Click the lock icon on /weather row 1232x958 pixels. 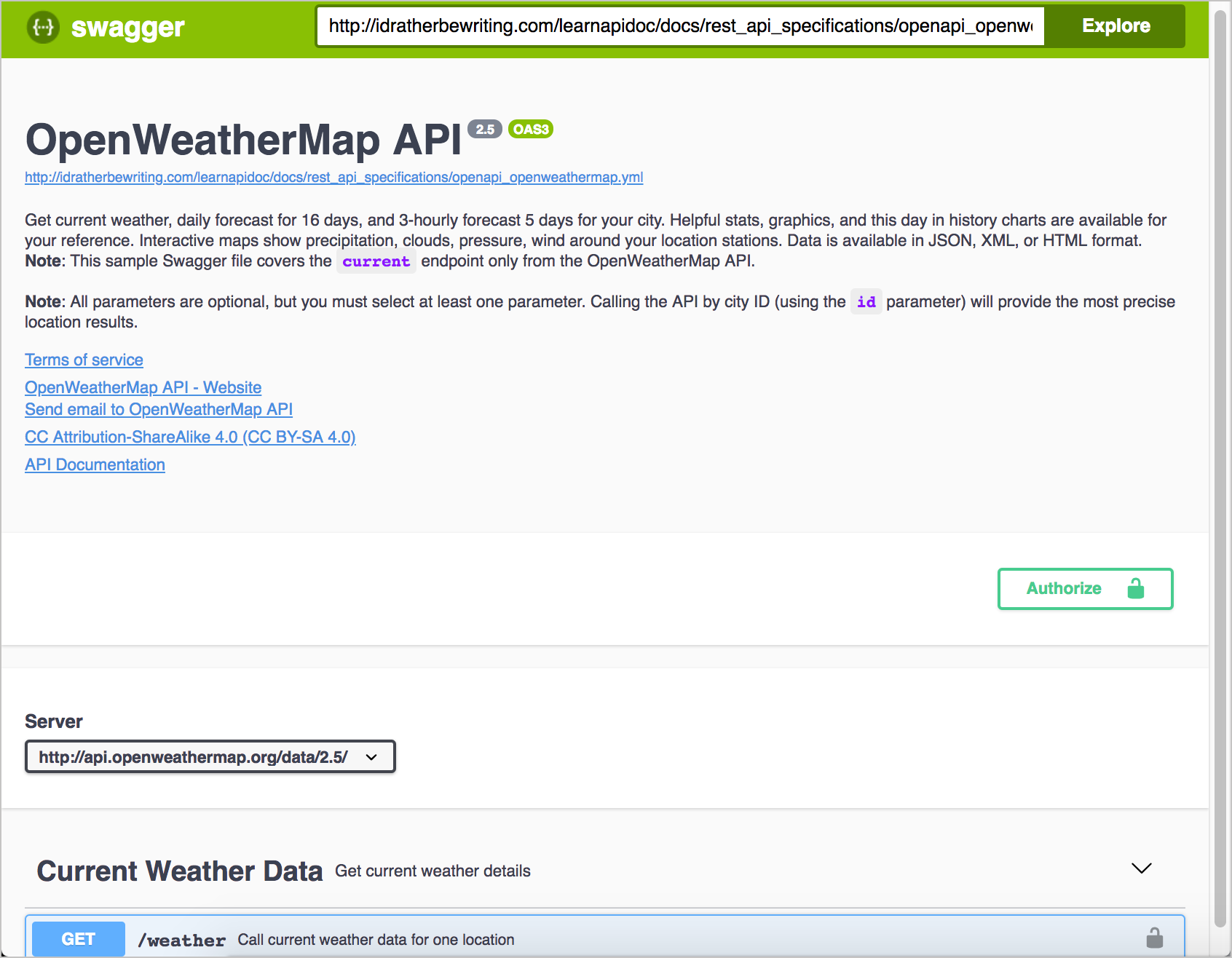click(x=1155, y=938)
